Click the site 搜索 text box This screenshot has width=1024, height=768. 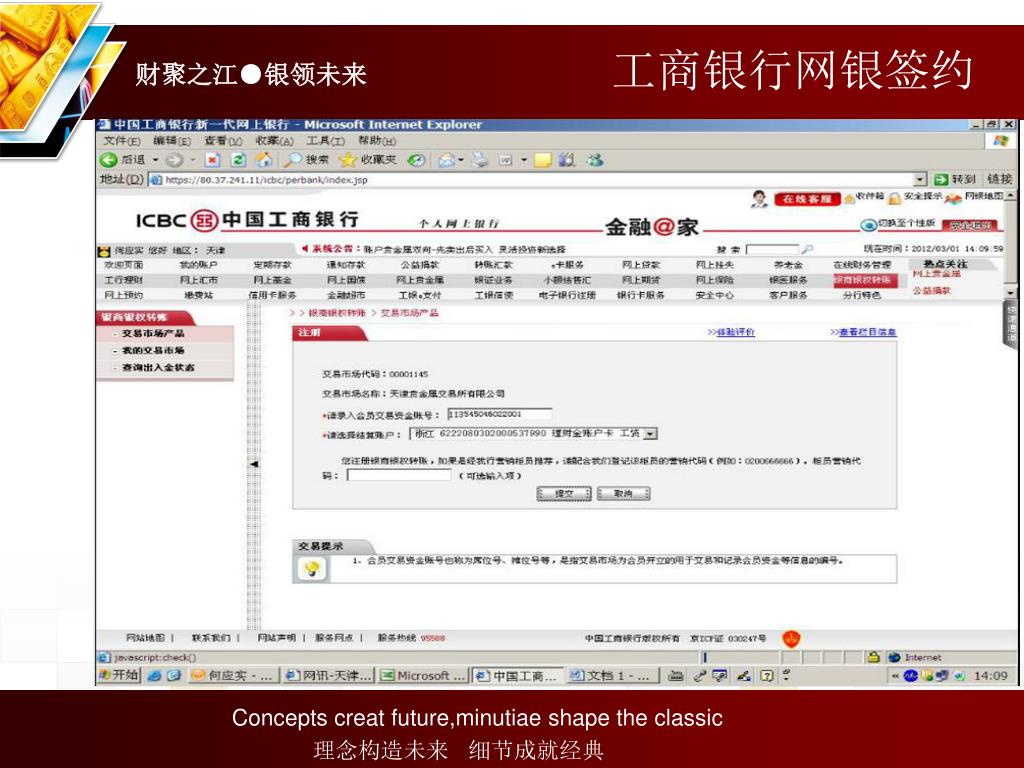773,249
